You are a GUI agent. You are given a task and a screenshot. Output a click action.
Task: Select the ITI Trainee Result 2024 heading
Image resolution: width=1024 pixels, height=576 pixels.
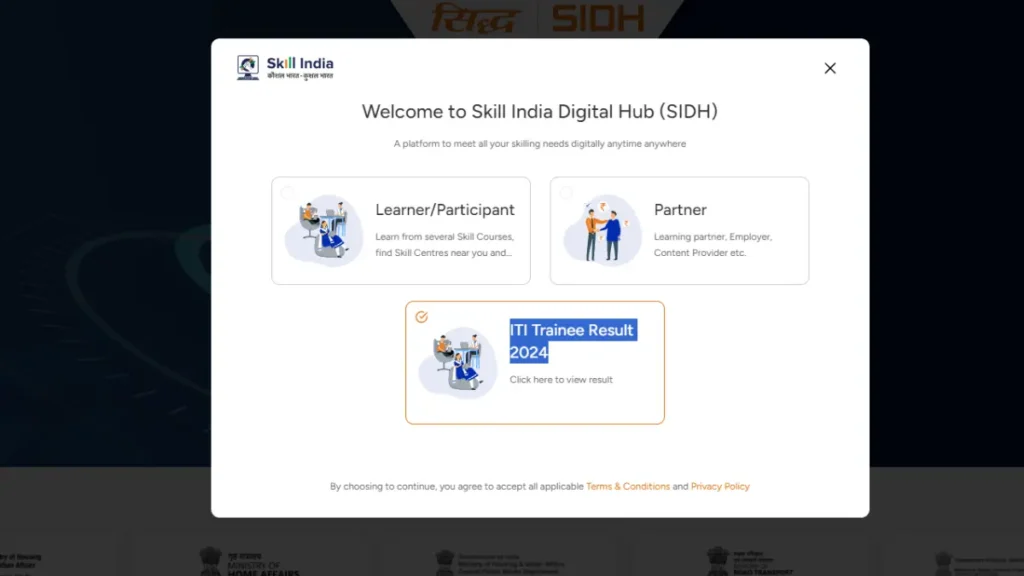coord(573,341)
